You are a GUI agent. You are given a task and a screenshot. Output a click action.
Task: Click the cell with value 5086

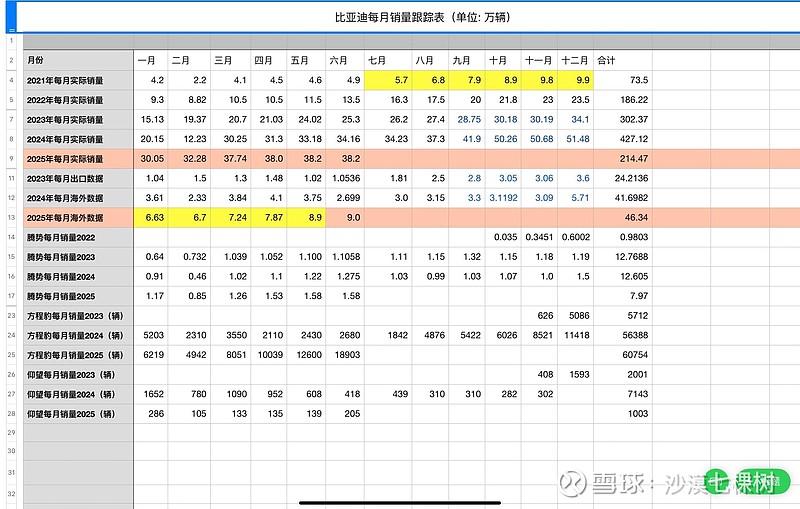[576, 316]
